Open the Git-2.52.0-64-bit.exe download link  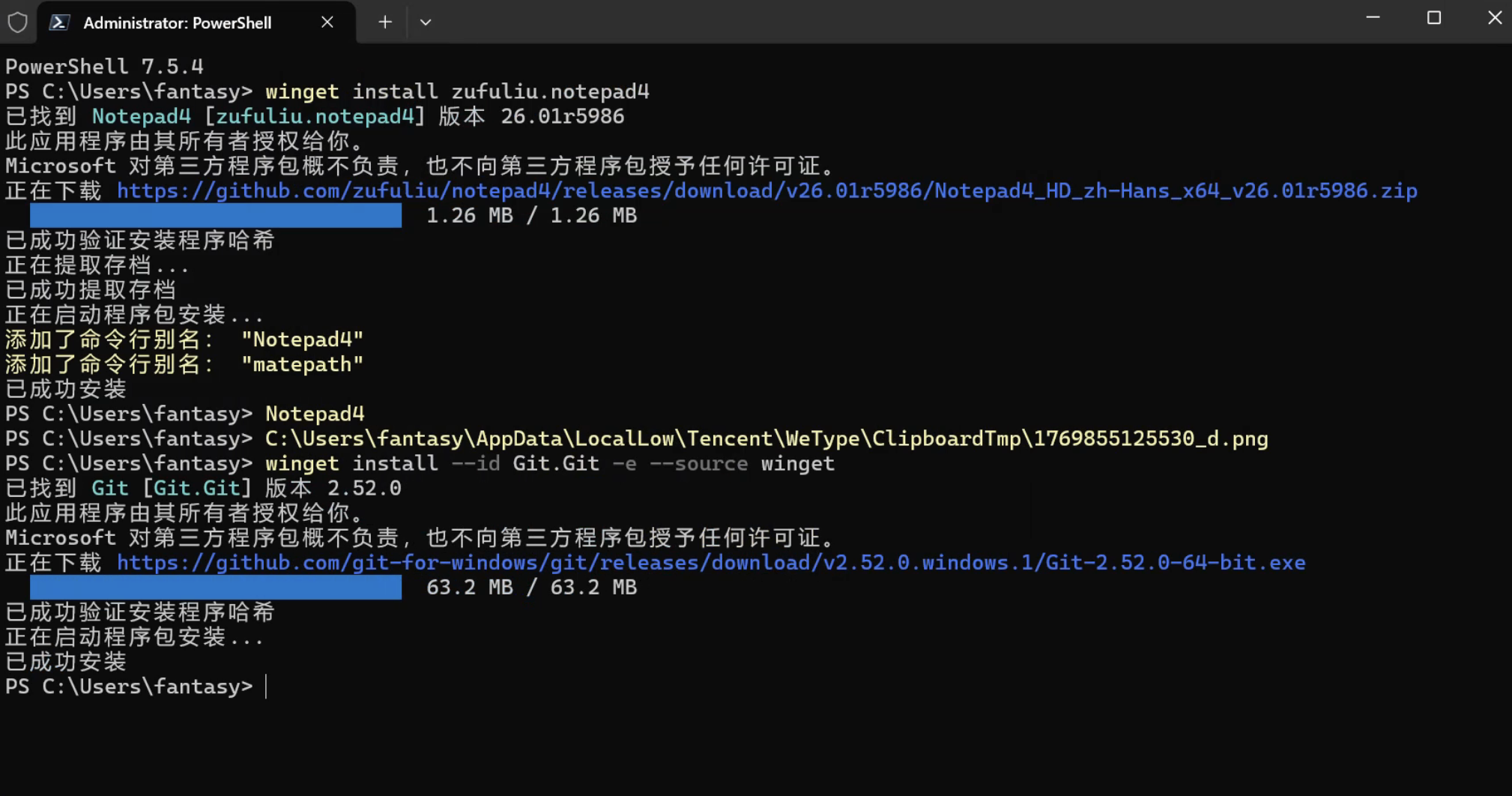(710, 563)
